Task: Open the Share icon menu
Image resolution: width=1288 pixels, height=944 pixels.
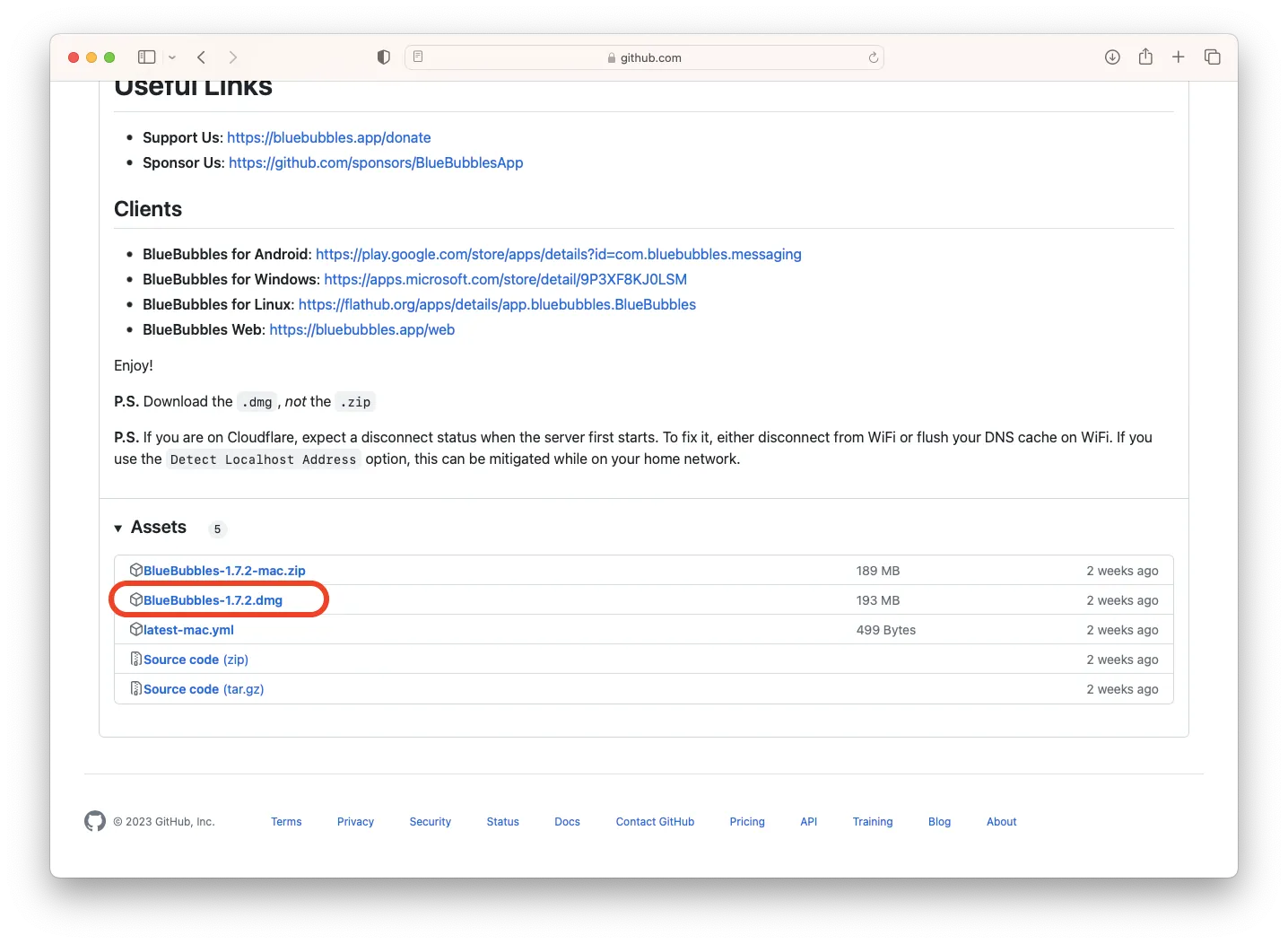Action: coord(1145,57)
